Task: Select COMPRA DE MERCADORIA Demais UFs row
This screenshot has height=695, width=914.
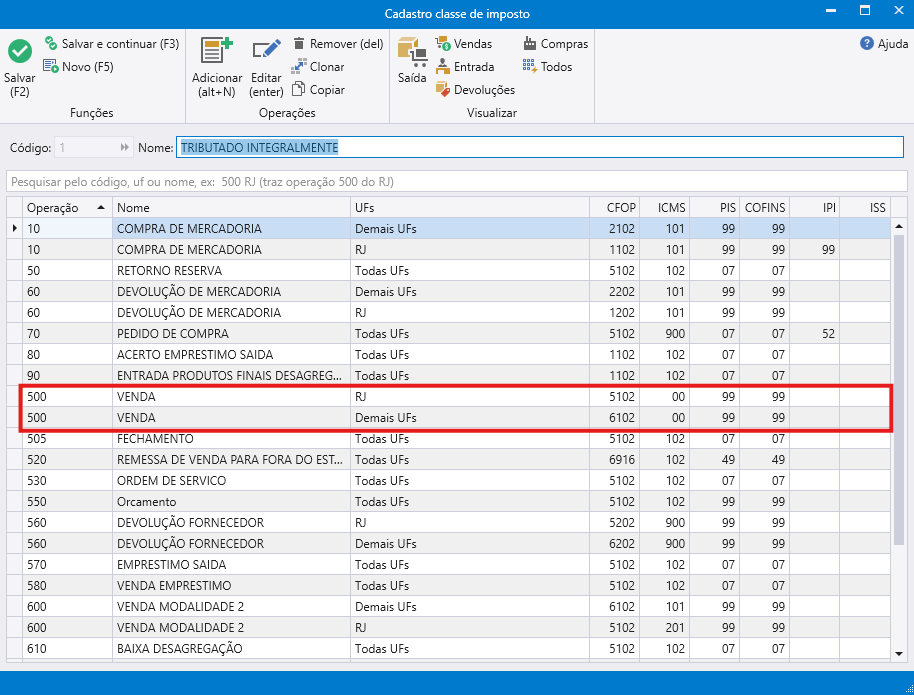Action: click(x=449, y=229)
